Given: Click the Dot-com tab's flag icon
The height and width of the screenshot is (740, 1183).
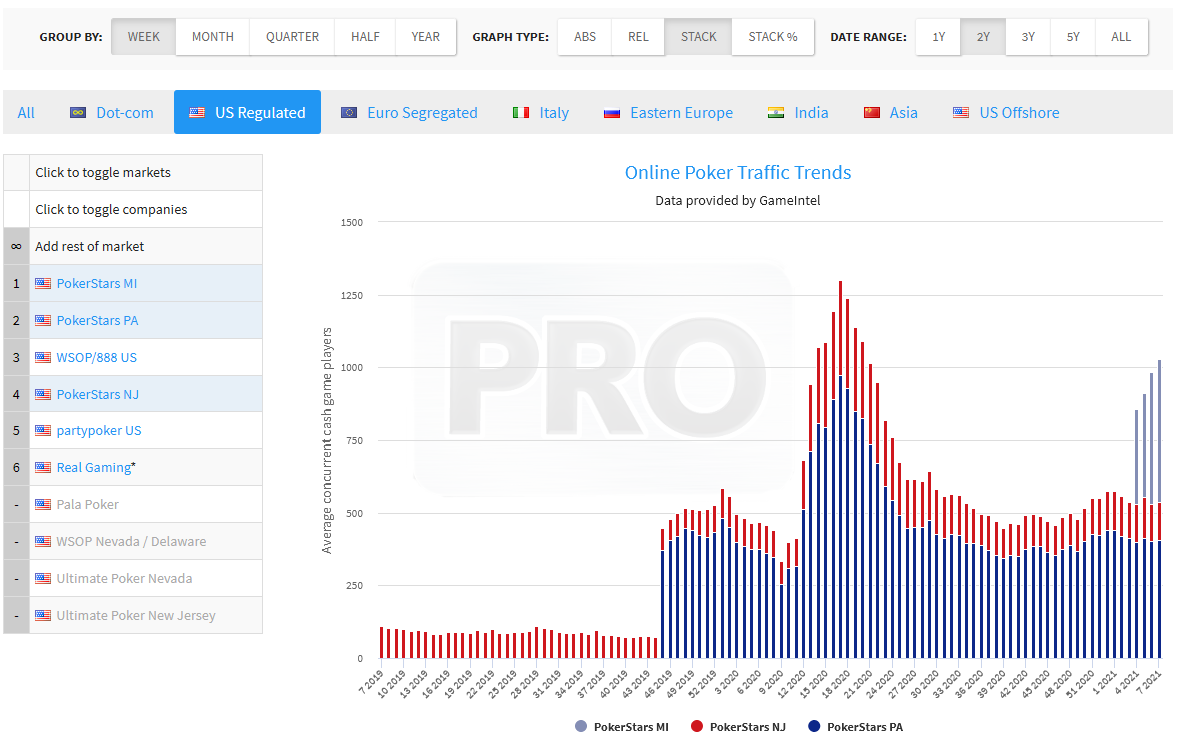Looking at the screenshot, I should pyautogui.click(x=78, y=112).
